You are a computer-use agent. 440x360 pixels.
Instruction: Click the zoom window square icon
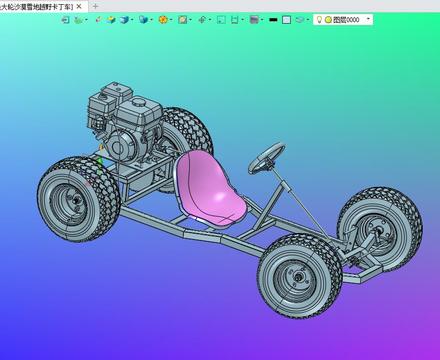pos(221,20)
